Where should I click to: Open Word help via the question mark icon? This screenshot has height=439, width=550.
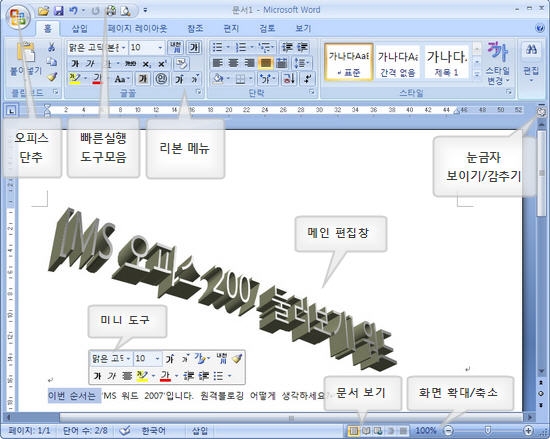[541, 28]
